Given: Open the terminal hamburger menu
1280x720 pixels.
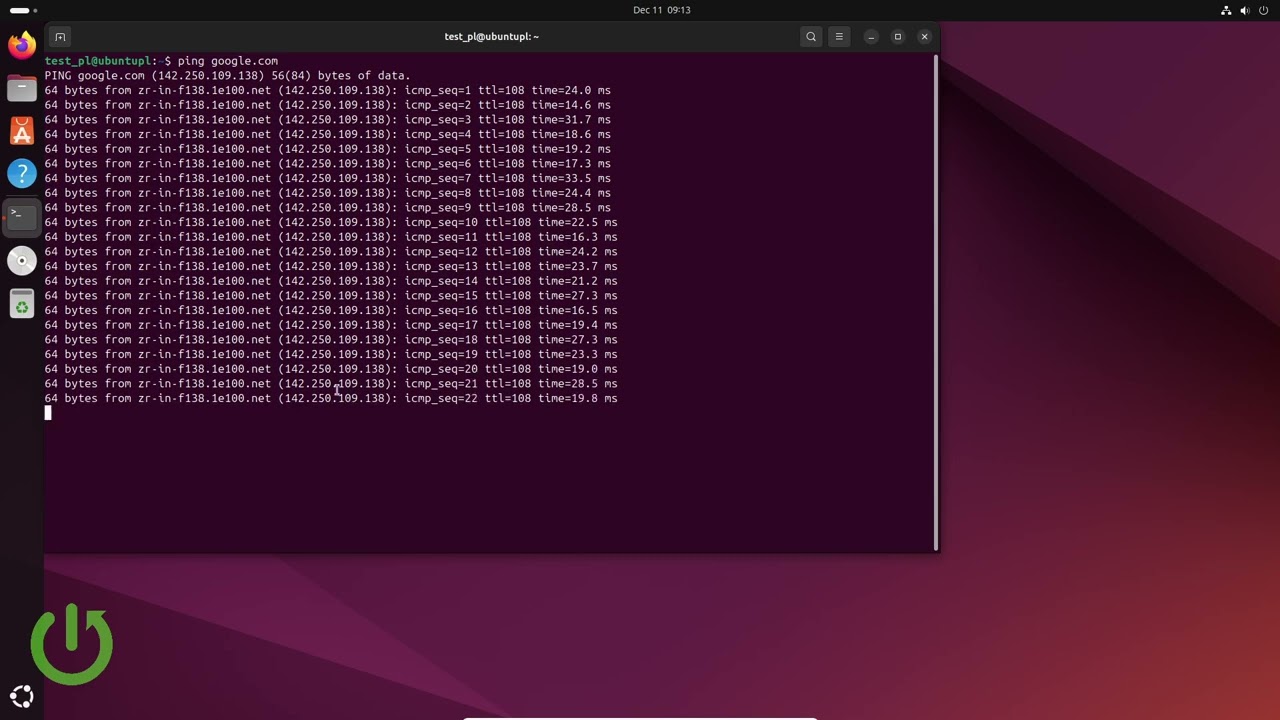Looking at the screenshot, I should pyautogui.click(x=839, y=37).
